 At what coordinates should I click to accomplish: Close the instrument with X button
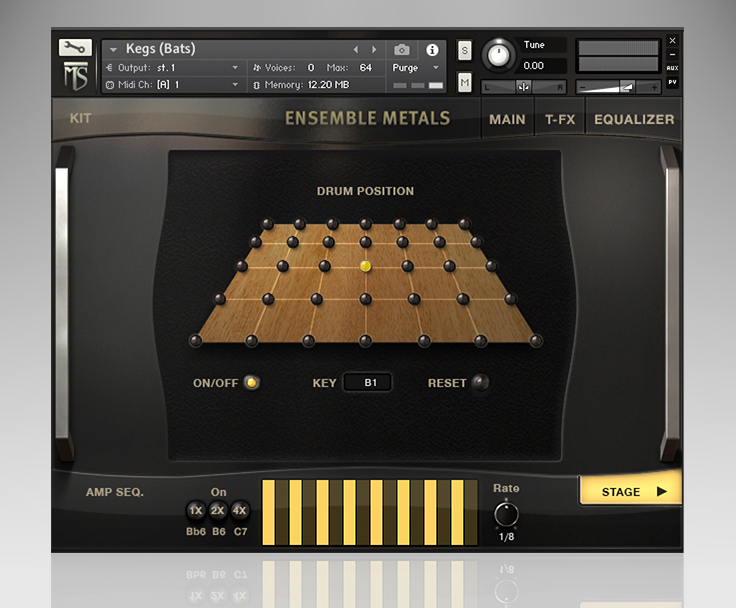coord(672,40)
